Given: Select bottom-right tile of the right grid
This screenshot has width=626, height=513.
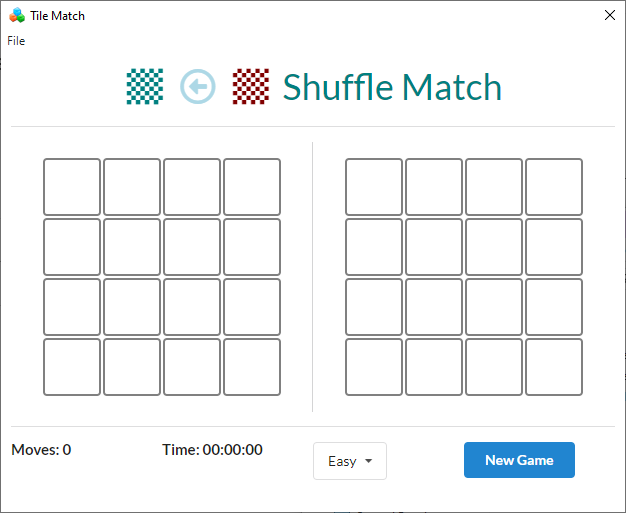Looking at the screenshot, I should coord(554,367).
